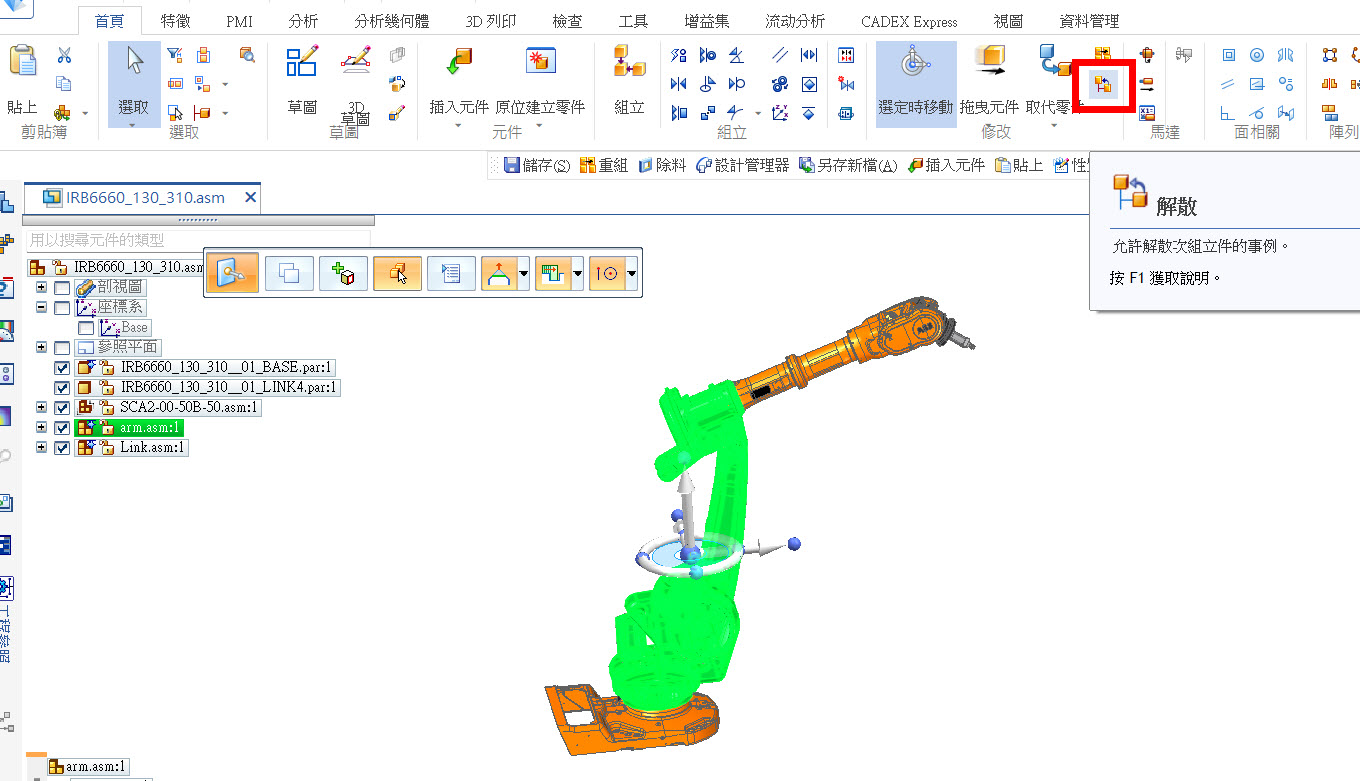Image resolution: width=1360 pixels, height=781 pixels.
Task: Switch to the 檢查 ribbon tab
Action: tap(568, 21)
